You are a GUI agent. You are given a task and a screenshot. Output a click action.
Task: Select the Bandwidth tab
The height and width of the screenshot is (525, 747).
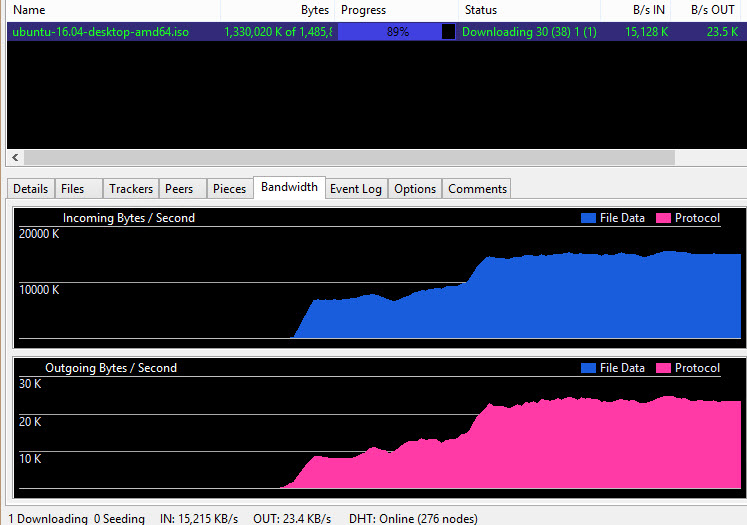coord(289,187)
